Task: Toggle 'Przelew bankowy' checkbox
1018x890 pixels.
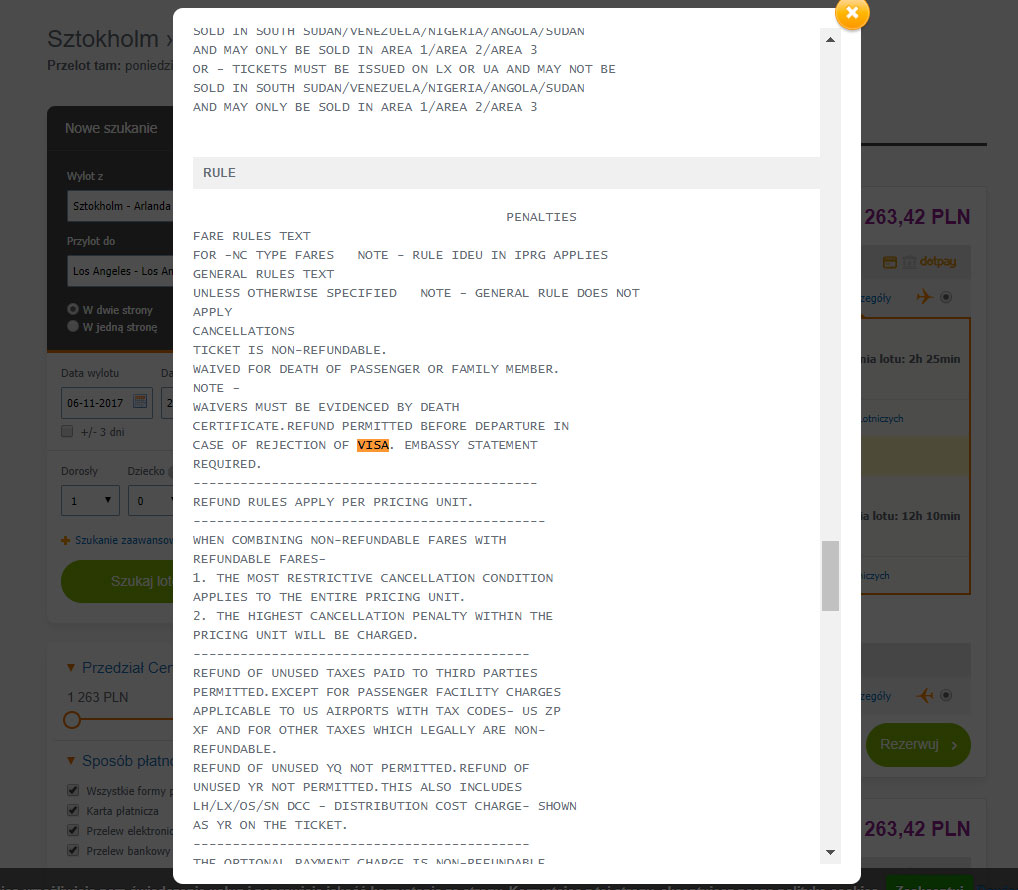Action: 73,850
